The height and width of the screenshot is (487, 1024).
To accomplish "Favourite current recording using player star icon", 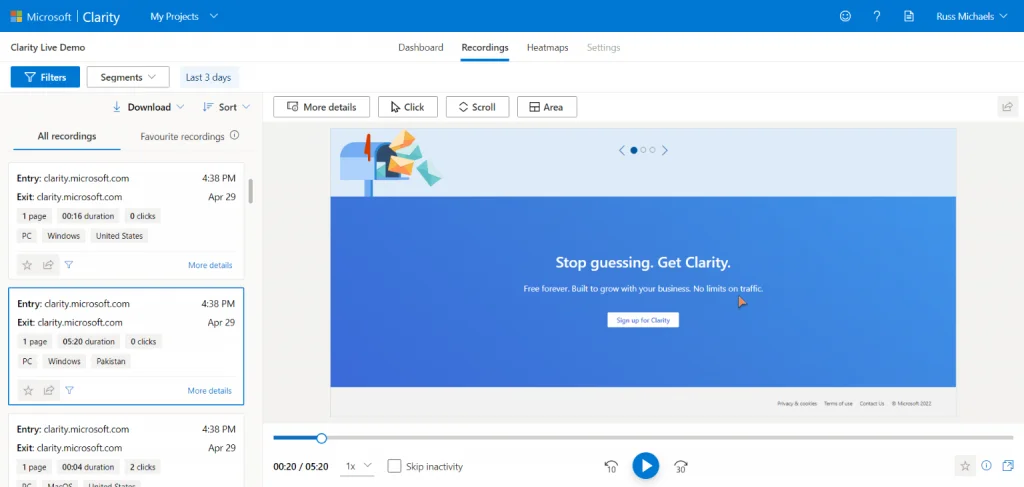I will (965, 465).
